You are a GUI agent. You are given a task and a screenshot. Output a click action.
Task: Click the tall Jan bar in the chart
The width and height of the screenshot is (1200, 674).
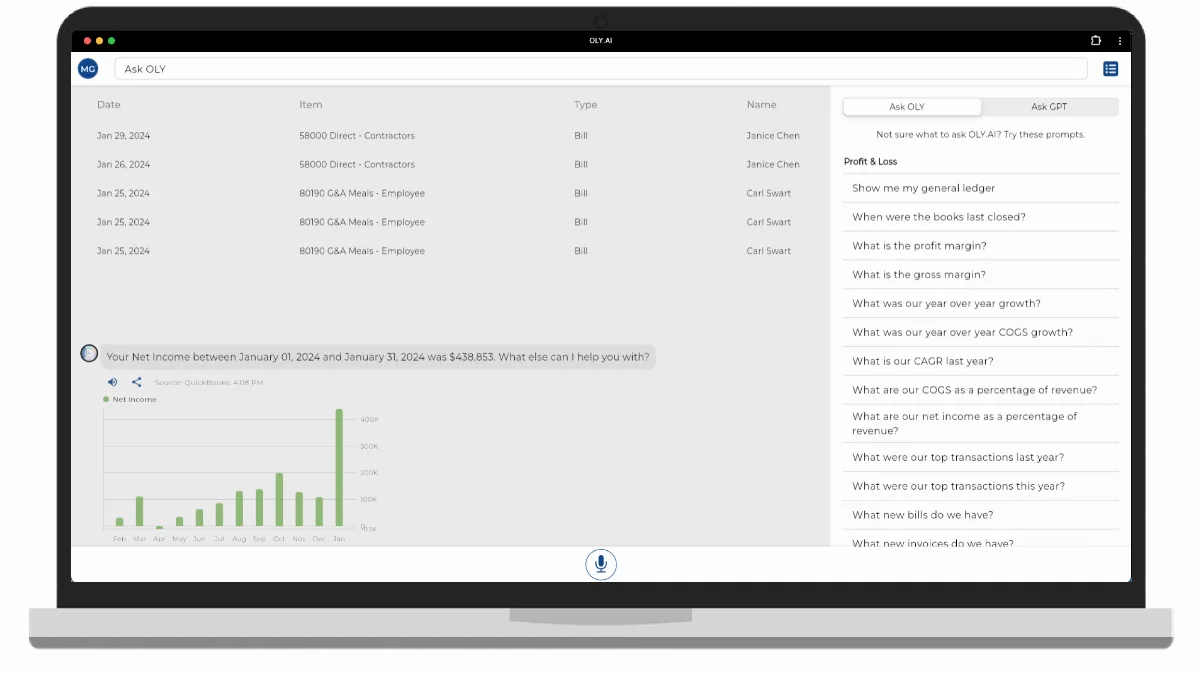pos(339,468)
